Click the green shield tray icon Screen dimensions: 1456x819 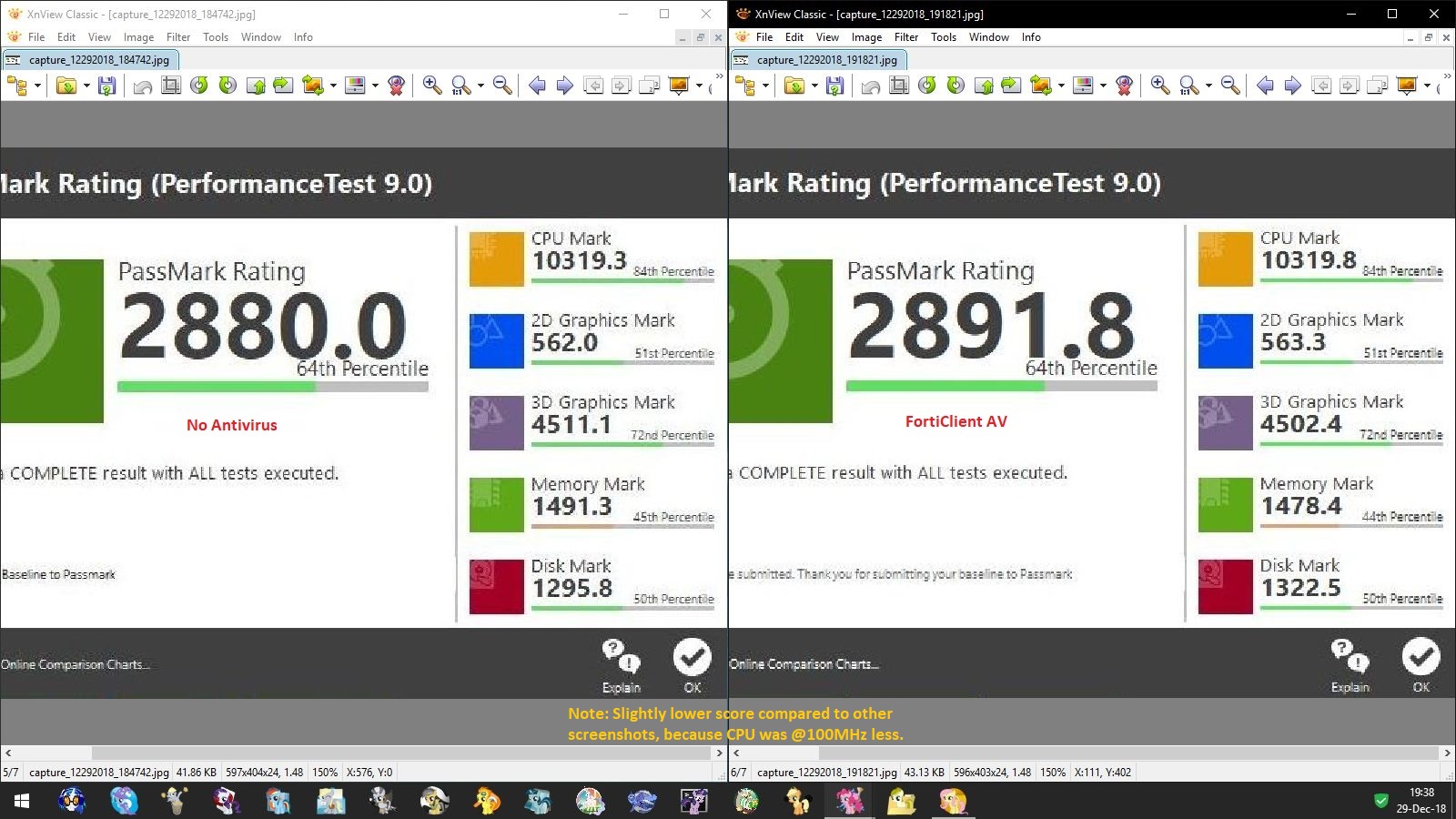coord(1380,801)
